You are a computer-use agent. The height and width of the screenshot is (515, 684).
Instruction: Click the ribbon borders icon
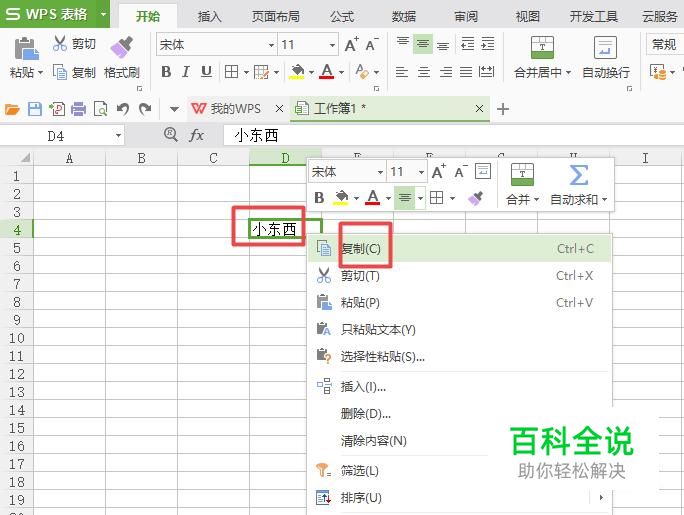pos(231,72)
